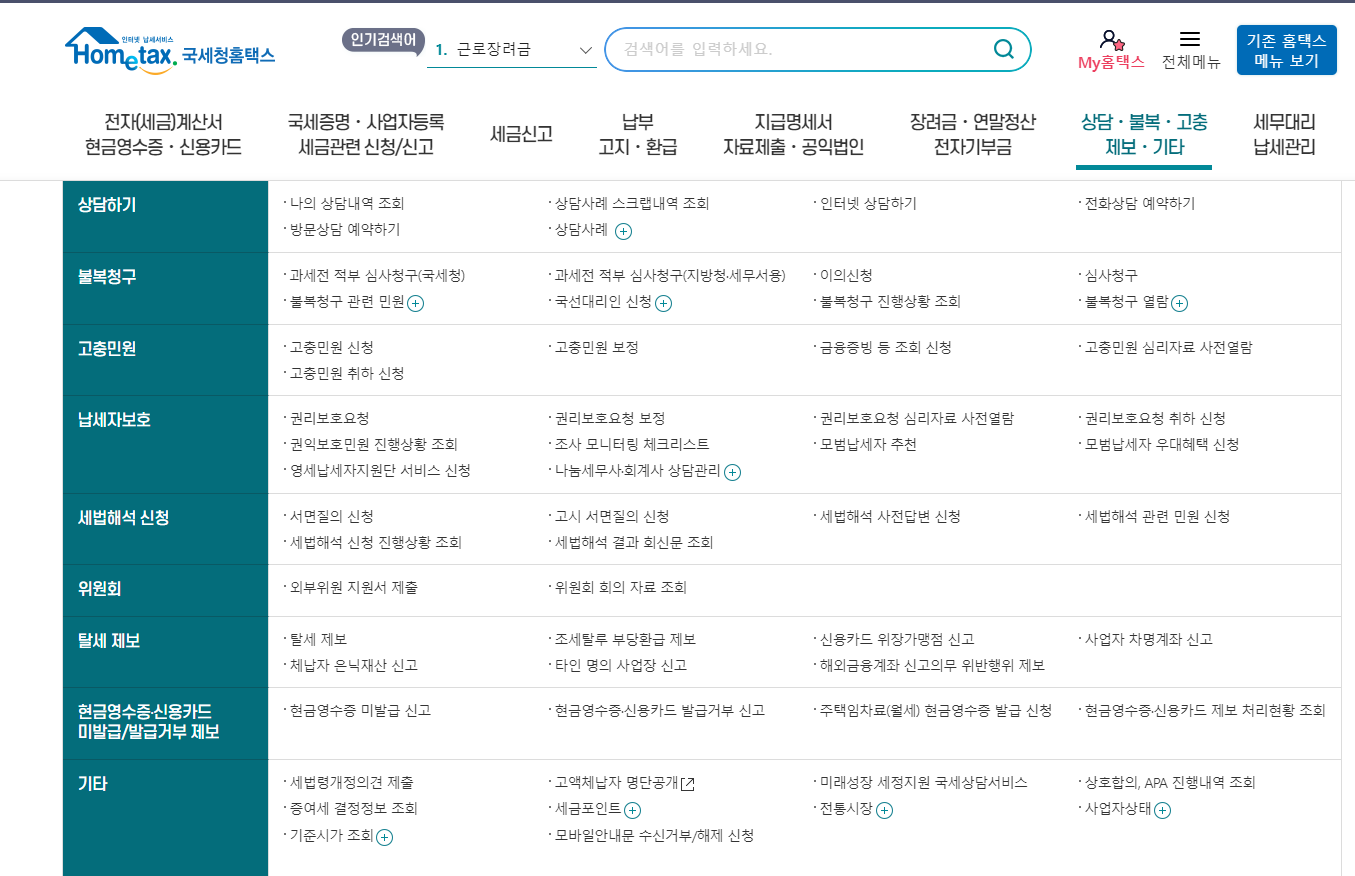Open My홈택스 using the person icon
Image resolution: width=1355 pixels, height=876 pixels.
point(1108,38)
